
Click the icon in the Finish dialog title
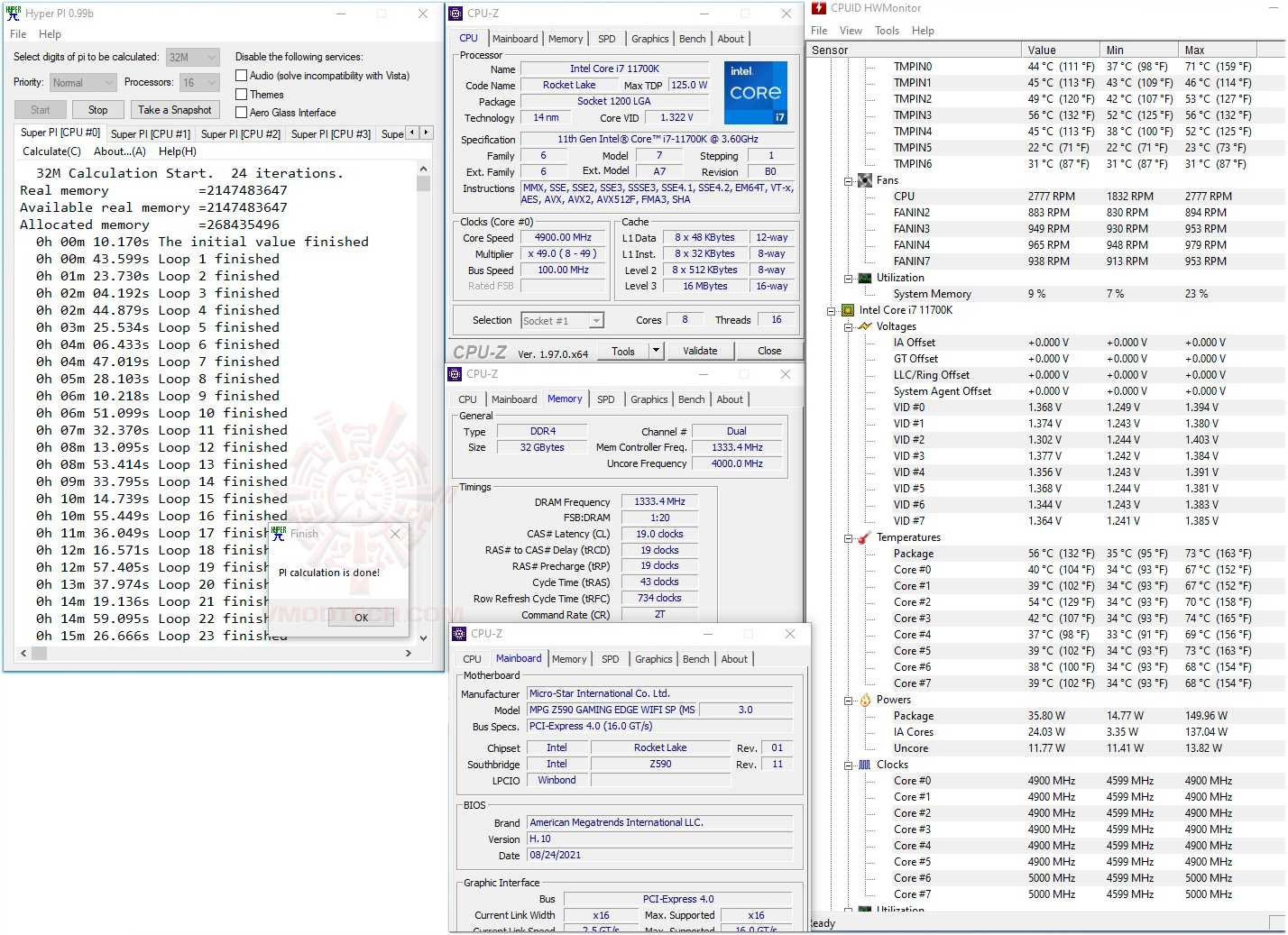[x=279, y=533]
